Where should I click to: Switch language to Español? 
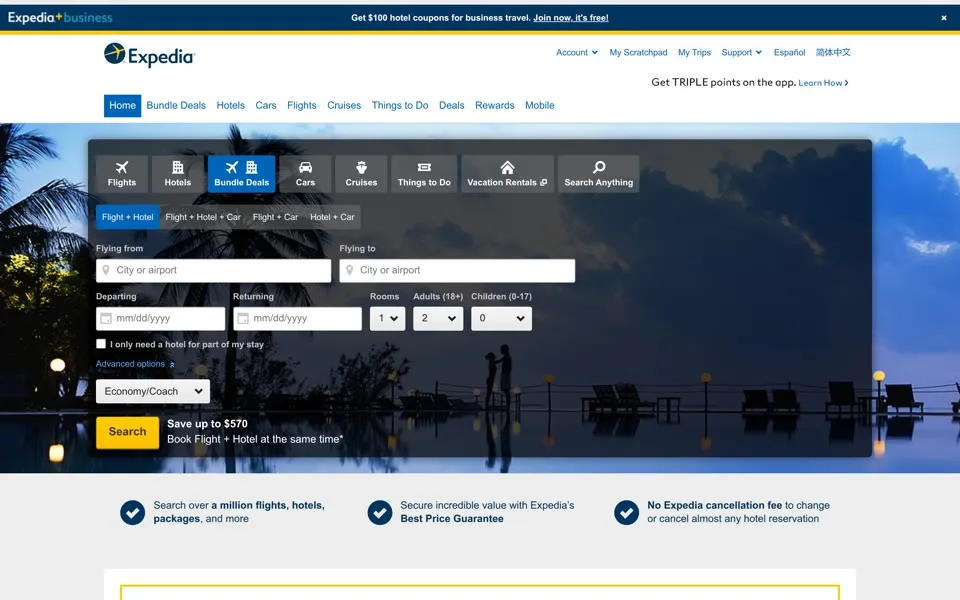coord(789,53)
